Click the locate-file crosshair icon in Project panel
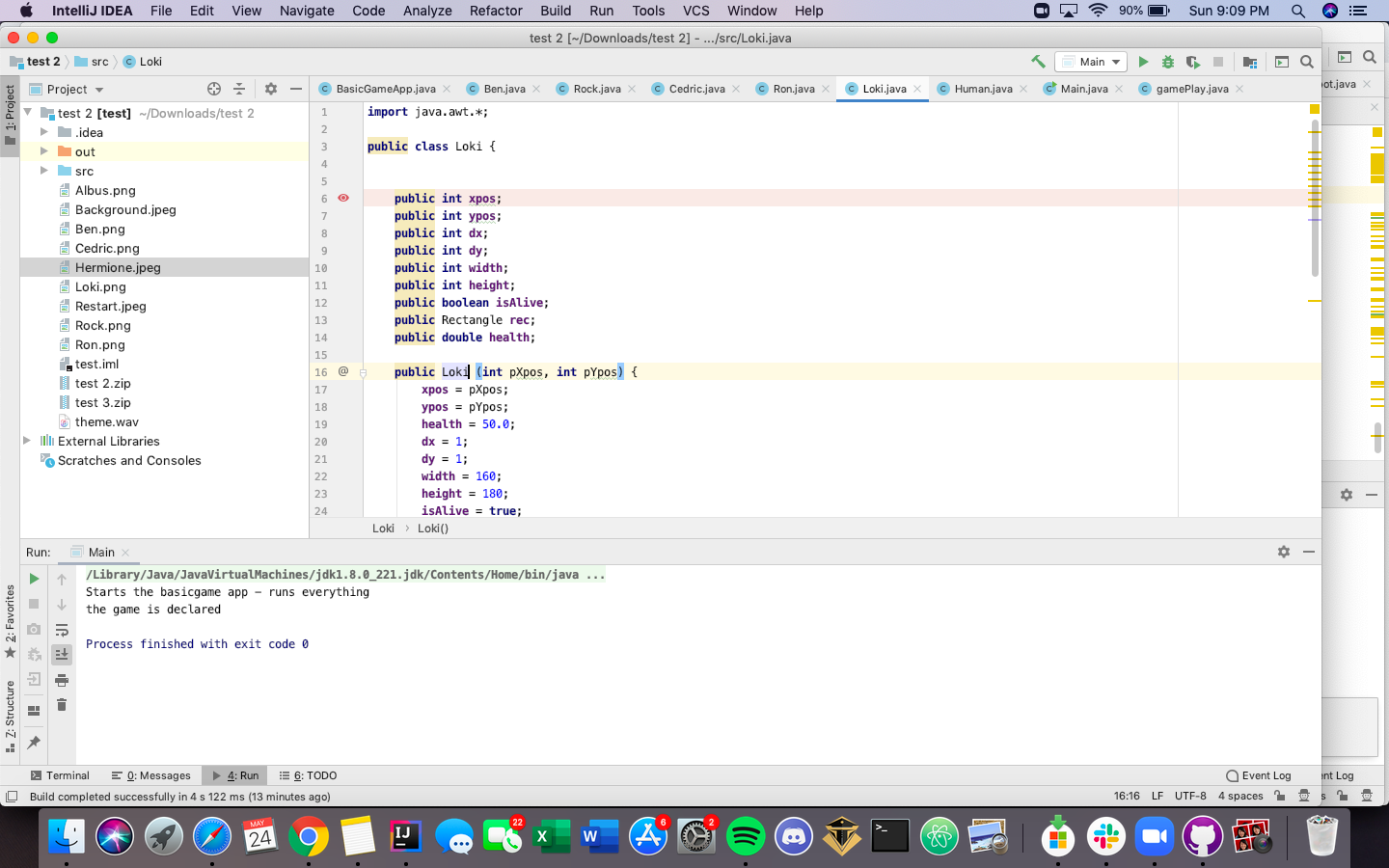The height and width of the screenshot is (868, 1389). (214, 89)
